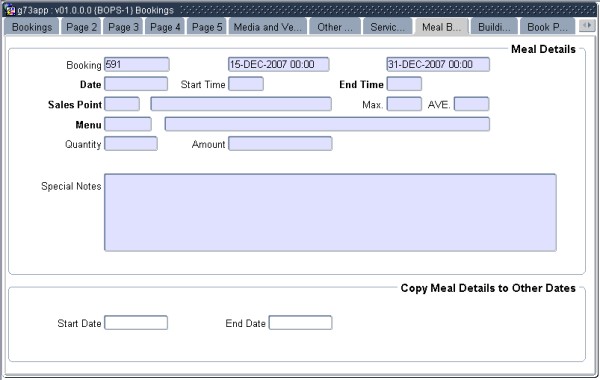Viewport: 600px width, 380px height.
Task: Click the Meal Details section heading
Action: click(543, 49)
